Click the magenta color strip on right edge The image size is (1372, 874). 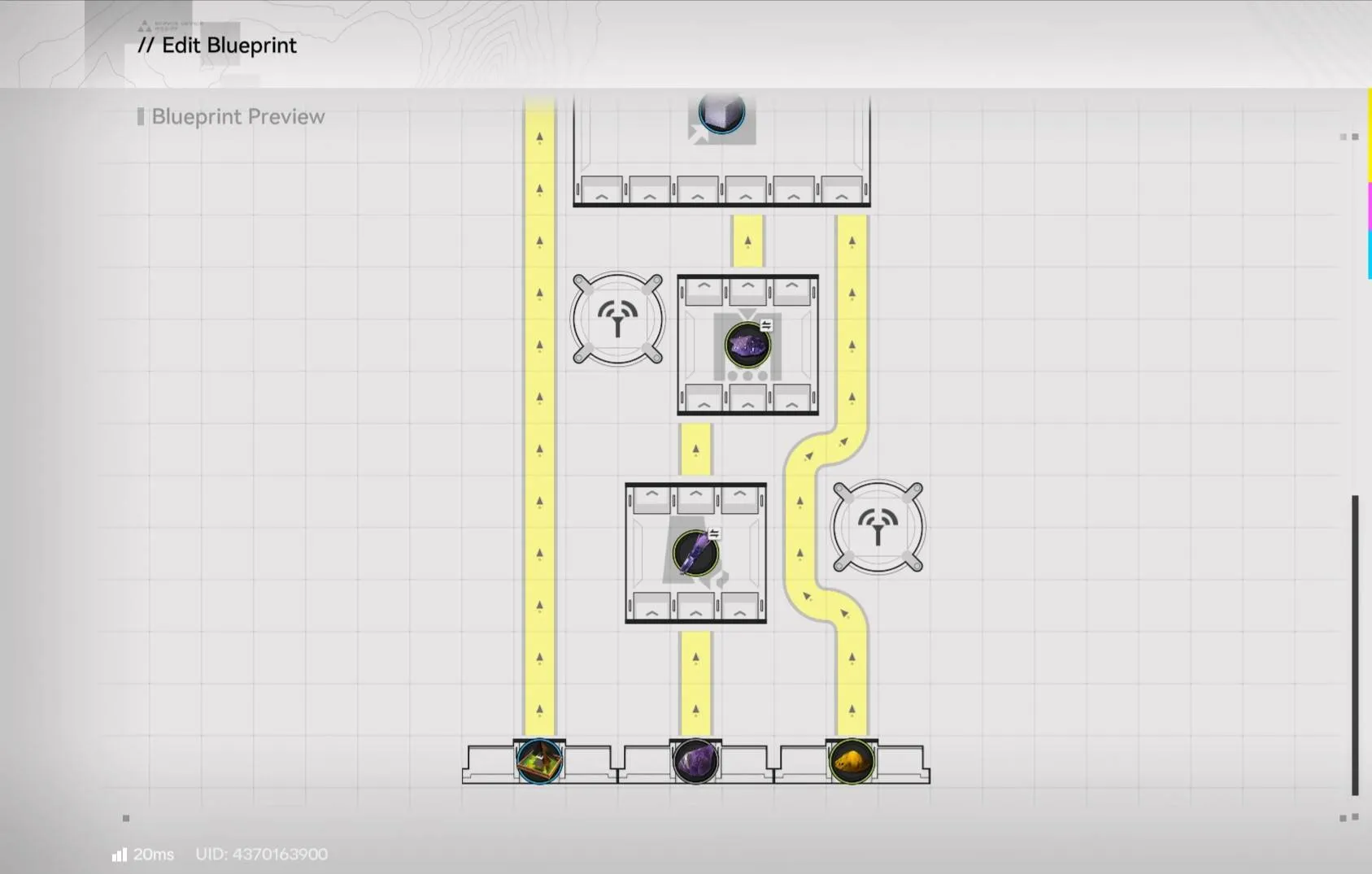[x=1369, y=206]
